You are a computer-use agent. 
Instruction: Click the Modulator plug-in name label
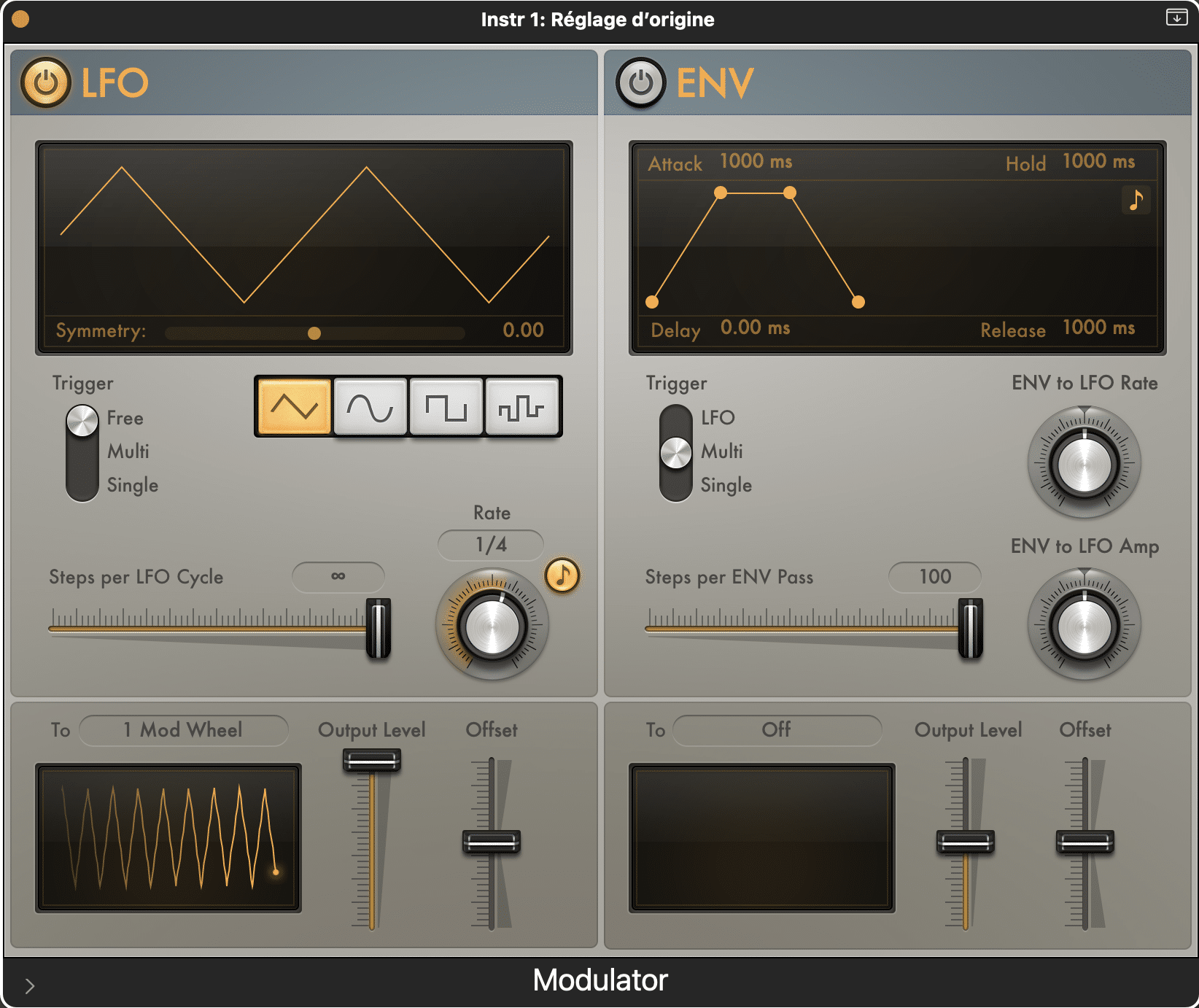[x=600, y=980]
